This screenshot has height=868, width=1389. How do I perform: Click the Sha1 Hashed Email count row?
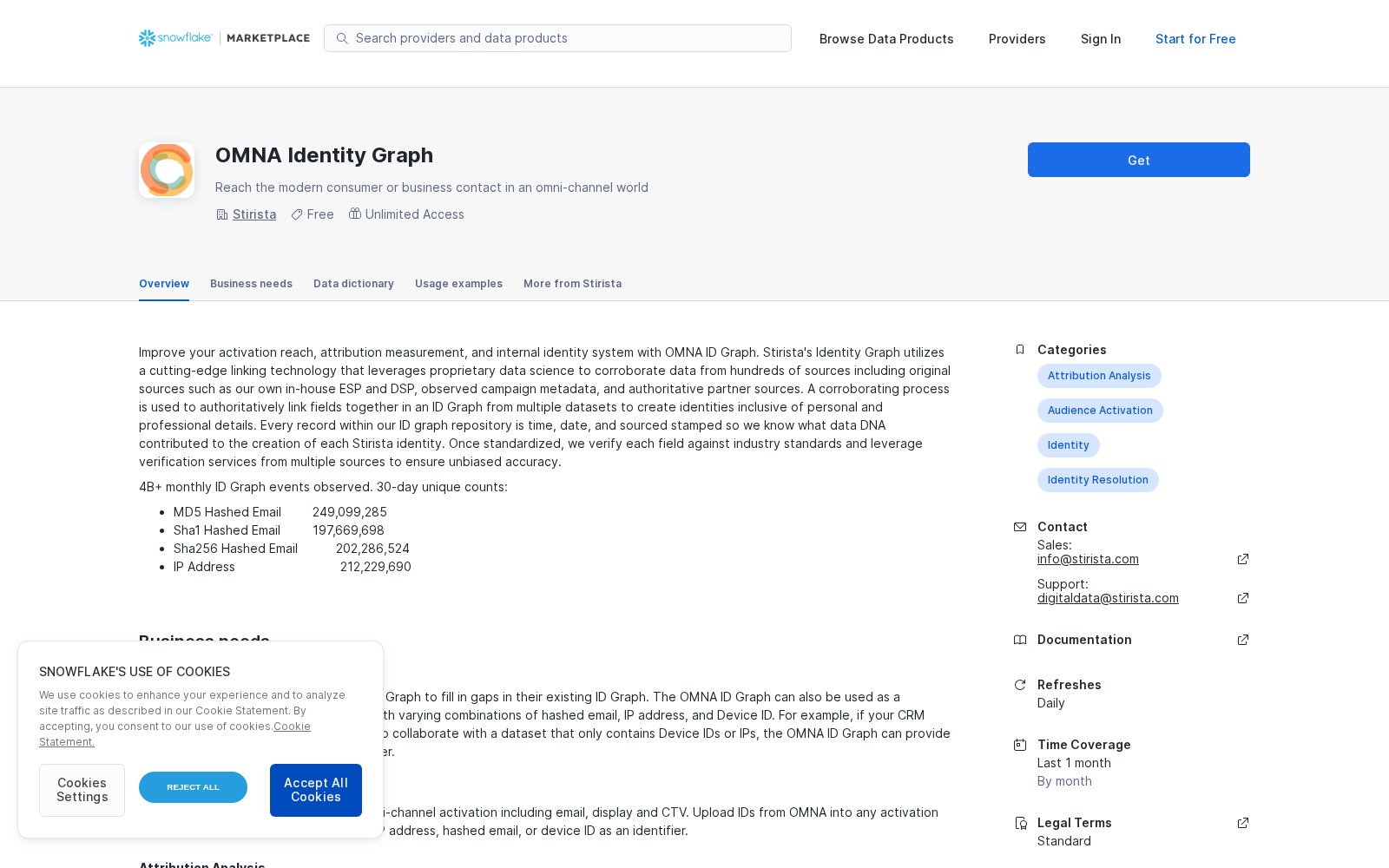point(279,530)
